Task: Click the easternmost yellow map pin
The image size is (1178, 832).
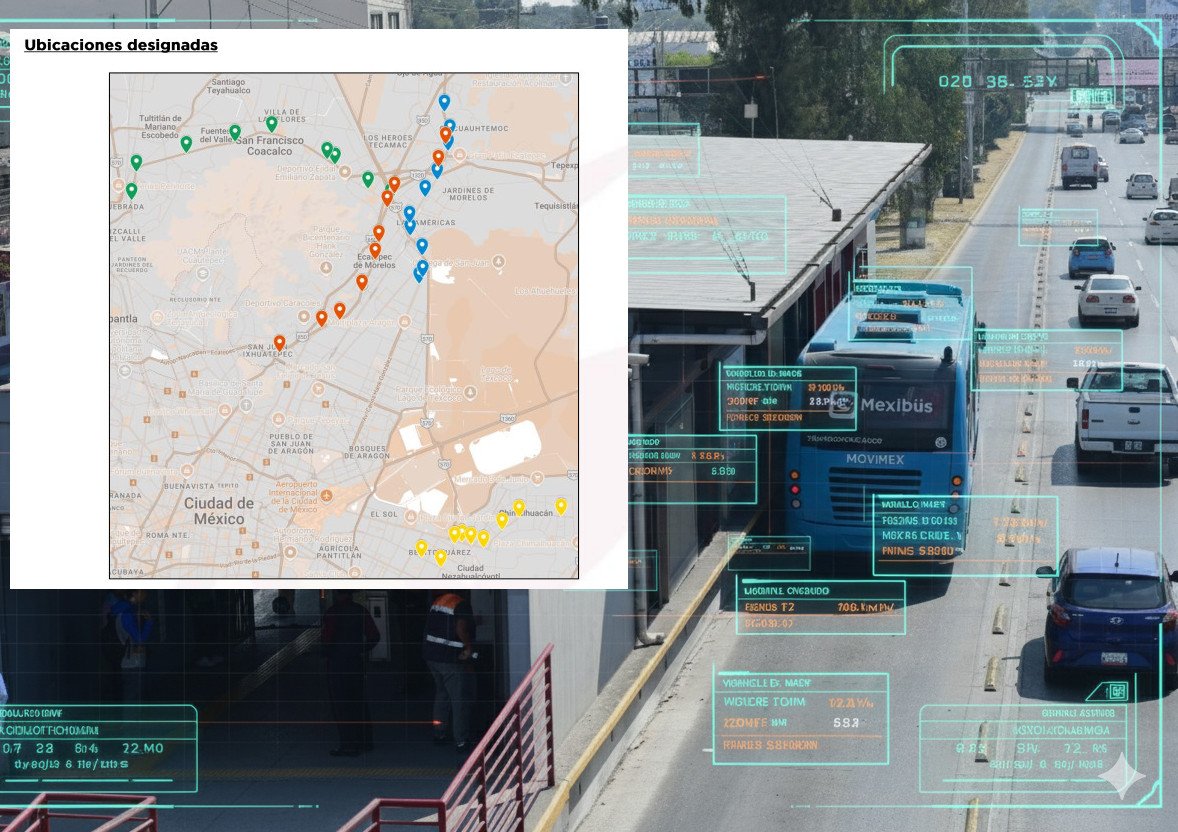Action: [x=561, y=505]
